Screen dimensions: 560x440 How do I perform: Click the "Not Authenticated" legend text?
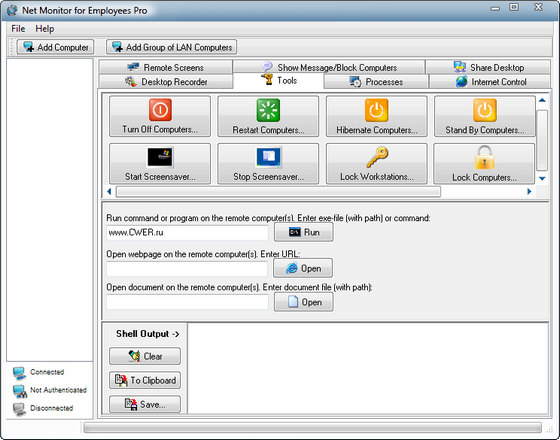(x=58, y=390)
